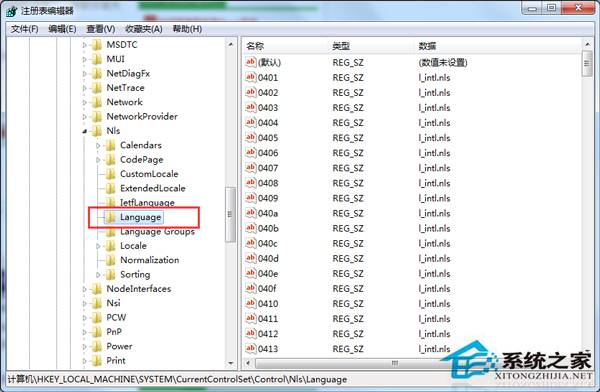Select the PCW folder icon
600x392 pixels.
click(97, 317)
